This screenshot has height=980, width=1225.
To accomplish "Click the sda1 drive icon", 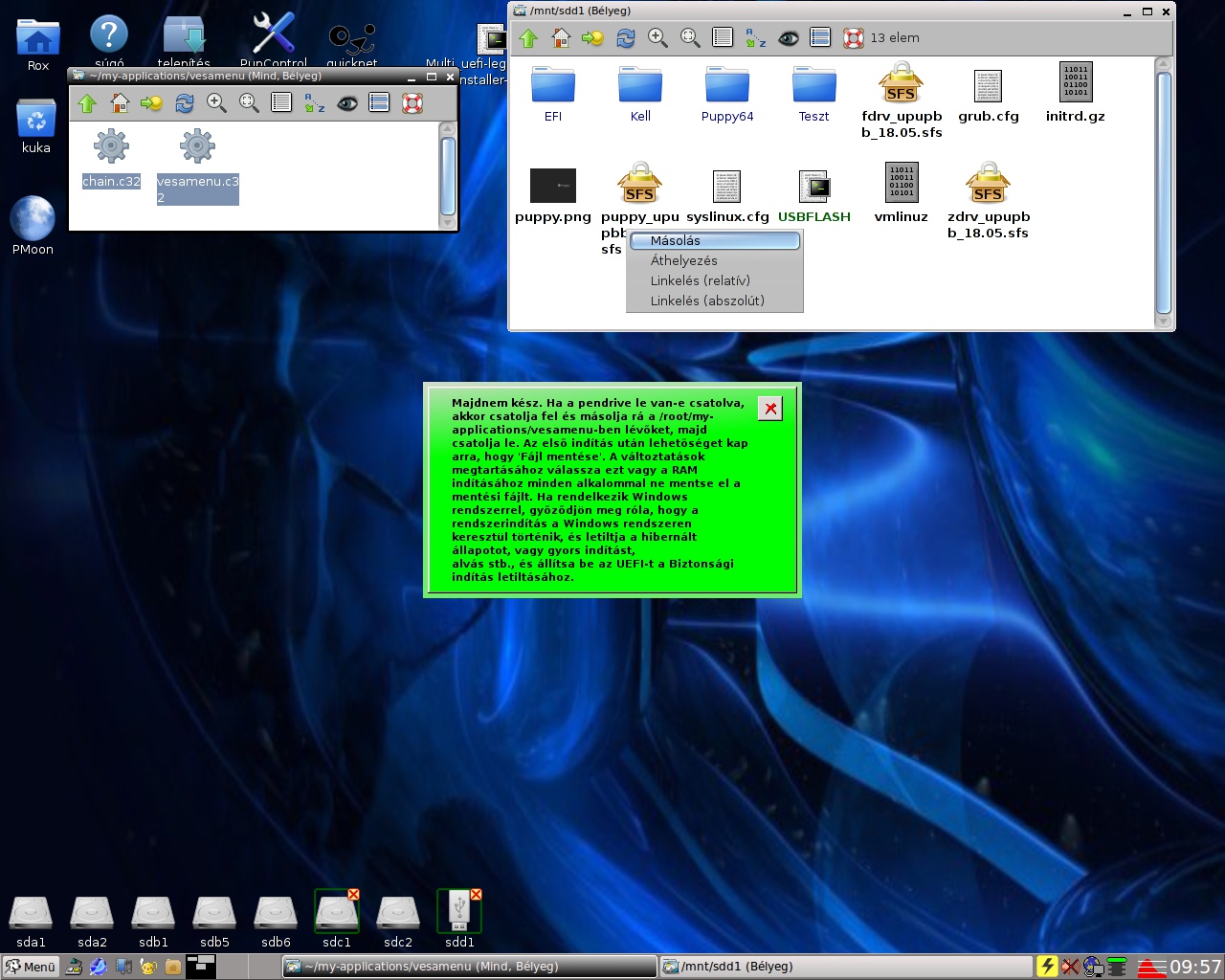I will tap(31, 922).
